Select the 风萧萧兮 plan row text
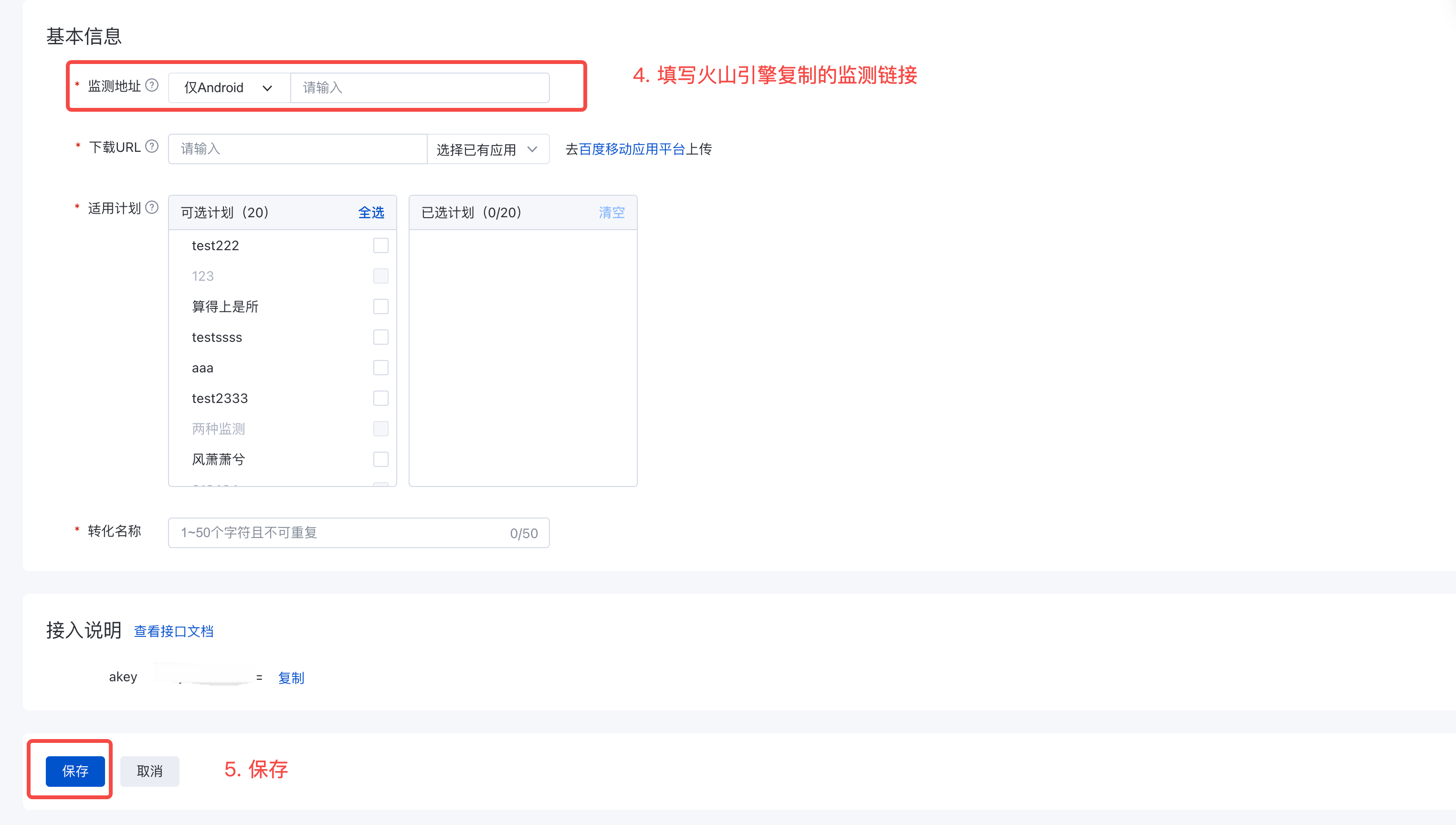1456x825 pixels. [218, 460]
